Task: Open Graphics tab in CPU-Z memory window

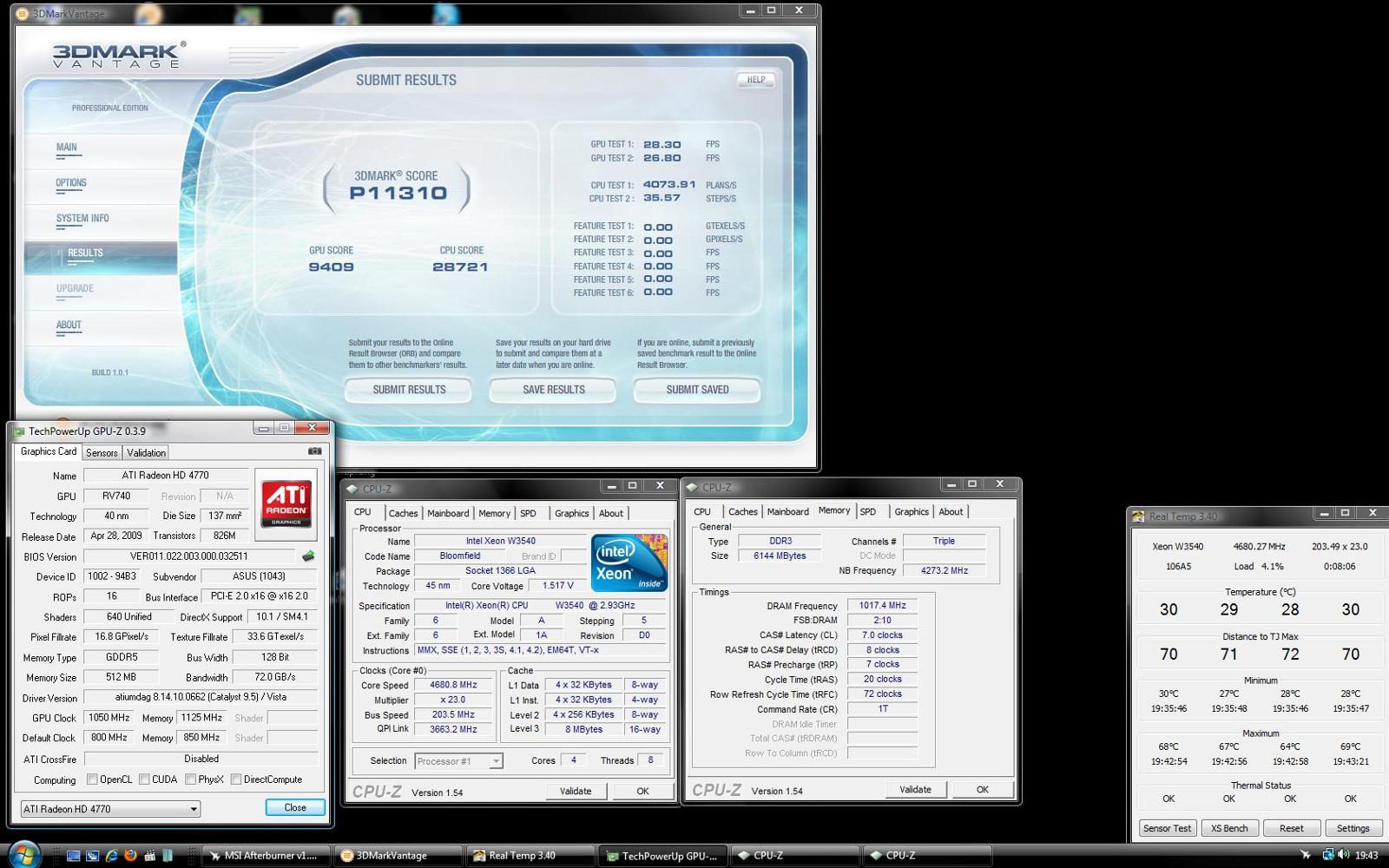Action: coord(912,511)
